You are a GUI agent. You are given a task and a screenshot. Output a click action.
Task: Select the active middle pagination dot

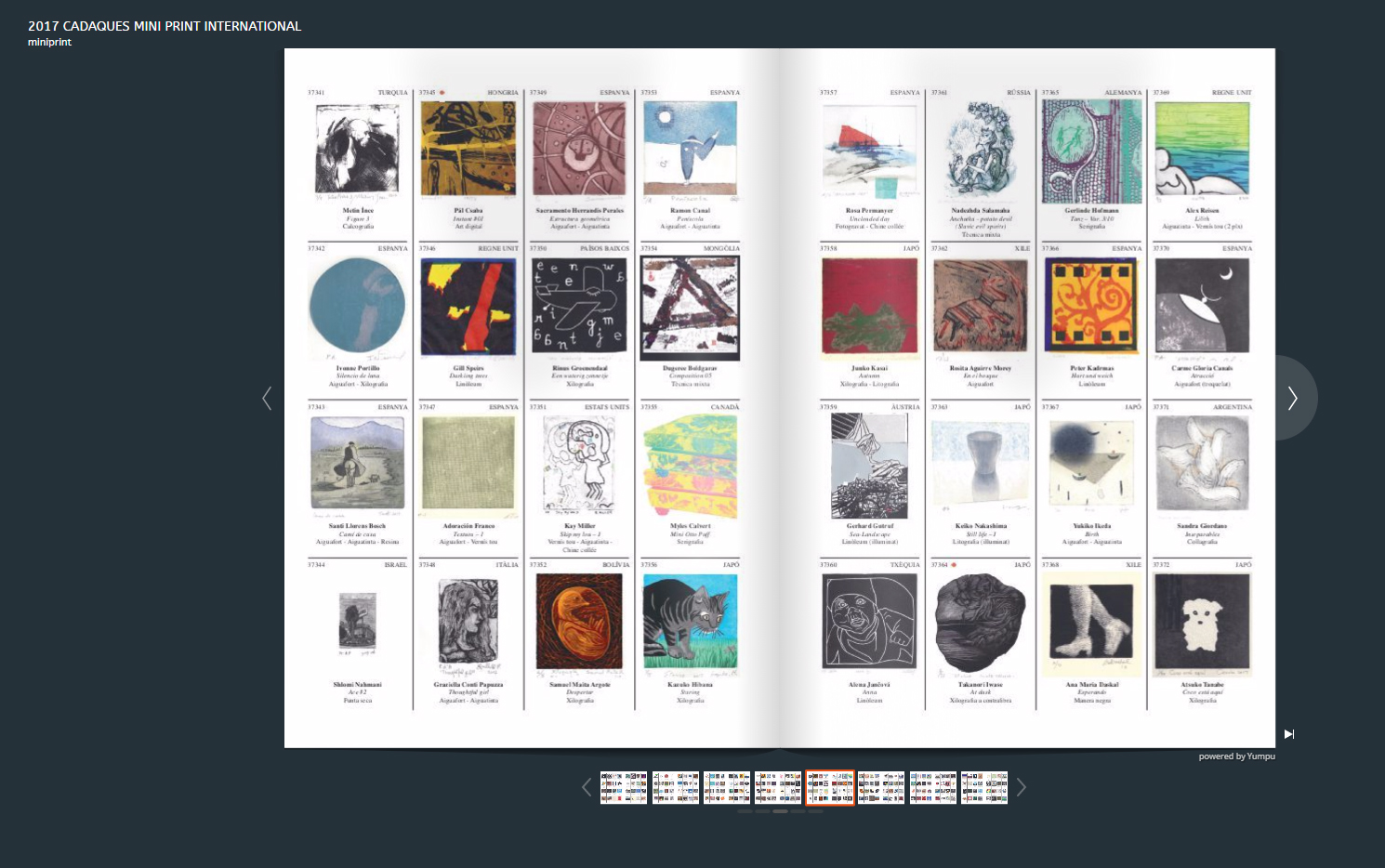[x=780, y=811]
